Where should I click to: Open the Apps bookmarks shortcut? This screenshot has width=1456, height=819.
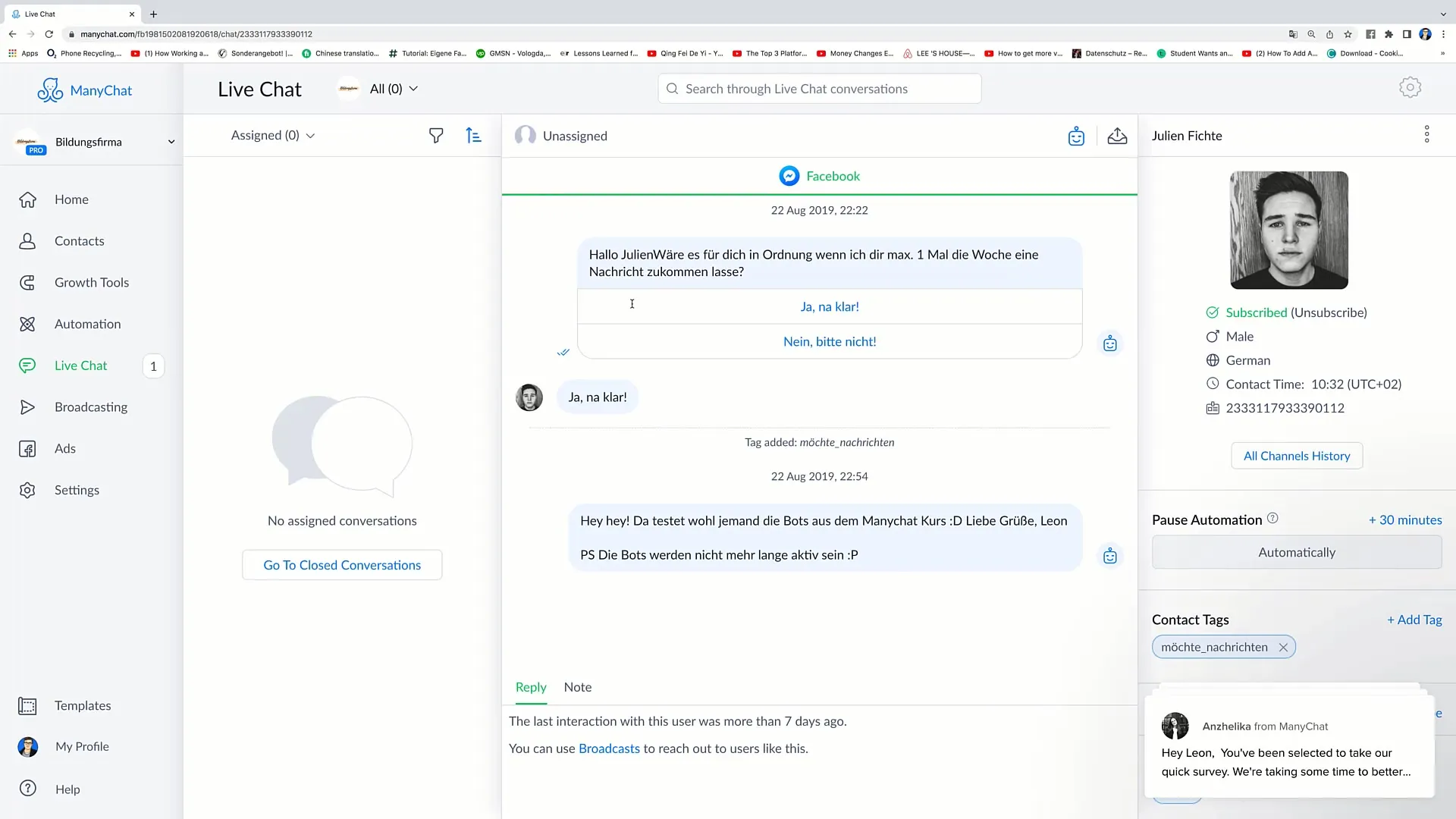[x=23, y=54]
